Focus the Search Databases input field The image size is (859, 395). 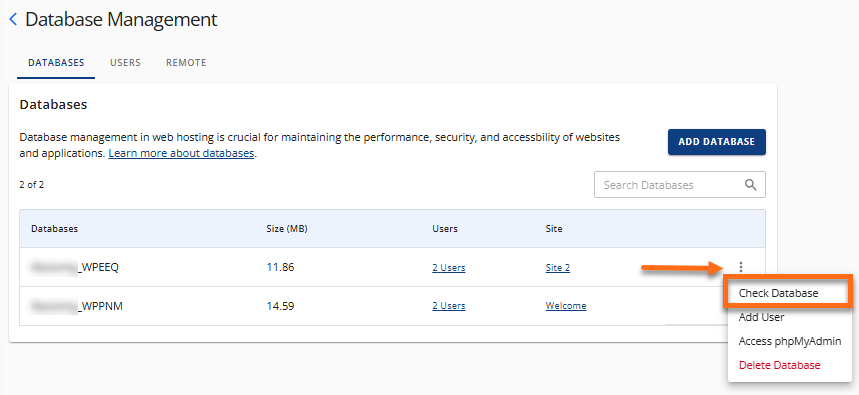[680, 185]
